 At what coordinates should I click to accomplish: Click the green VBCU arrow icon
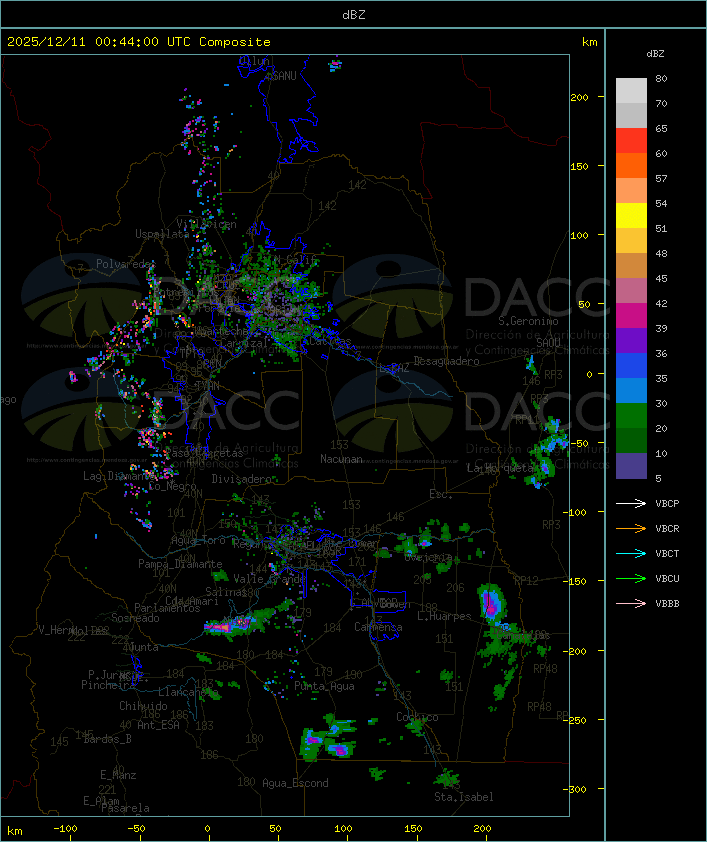click(631, 578)
